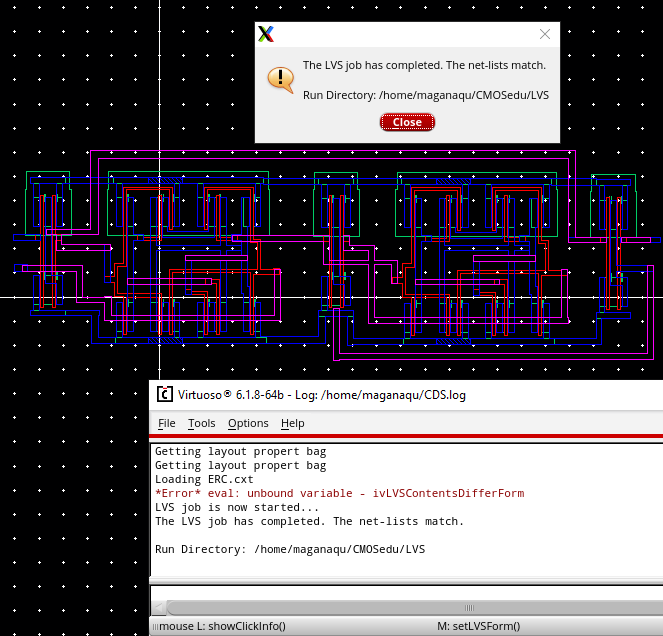This screenshot has width=663, height=636.
Task: Click the Run Directory line in log output
Action: click(x=290, y=549)
